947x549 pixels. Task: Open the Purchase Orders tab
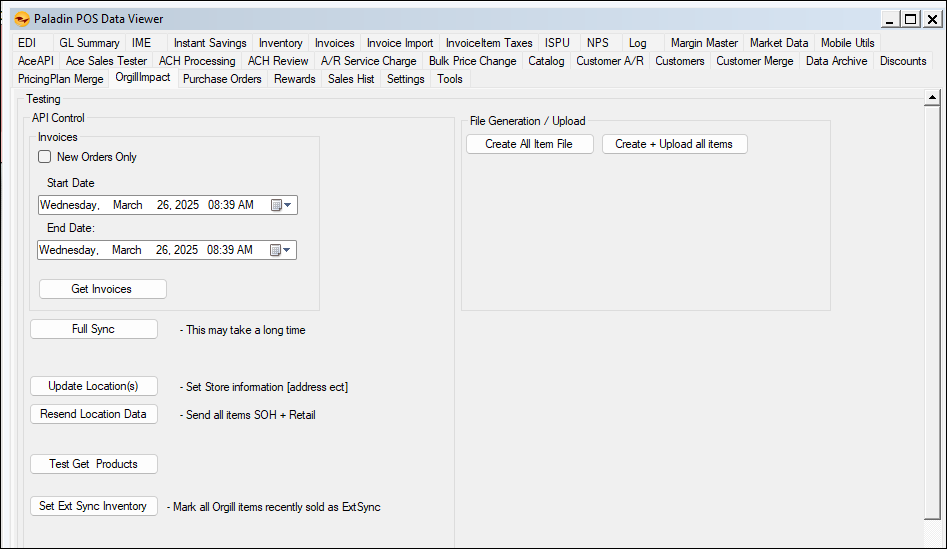[x=222, y=79]
